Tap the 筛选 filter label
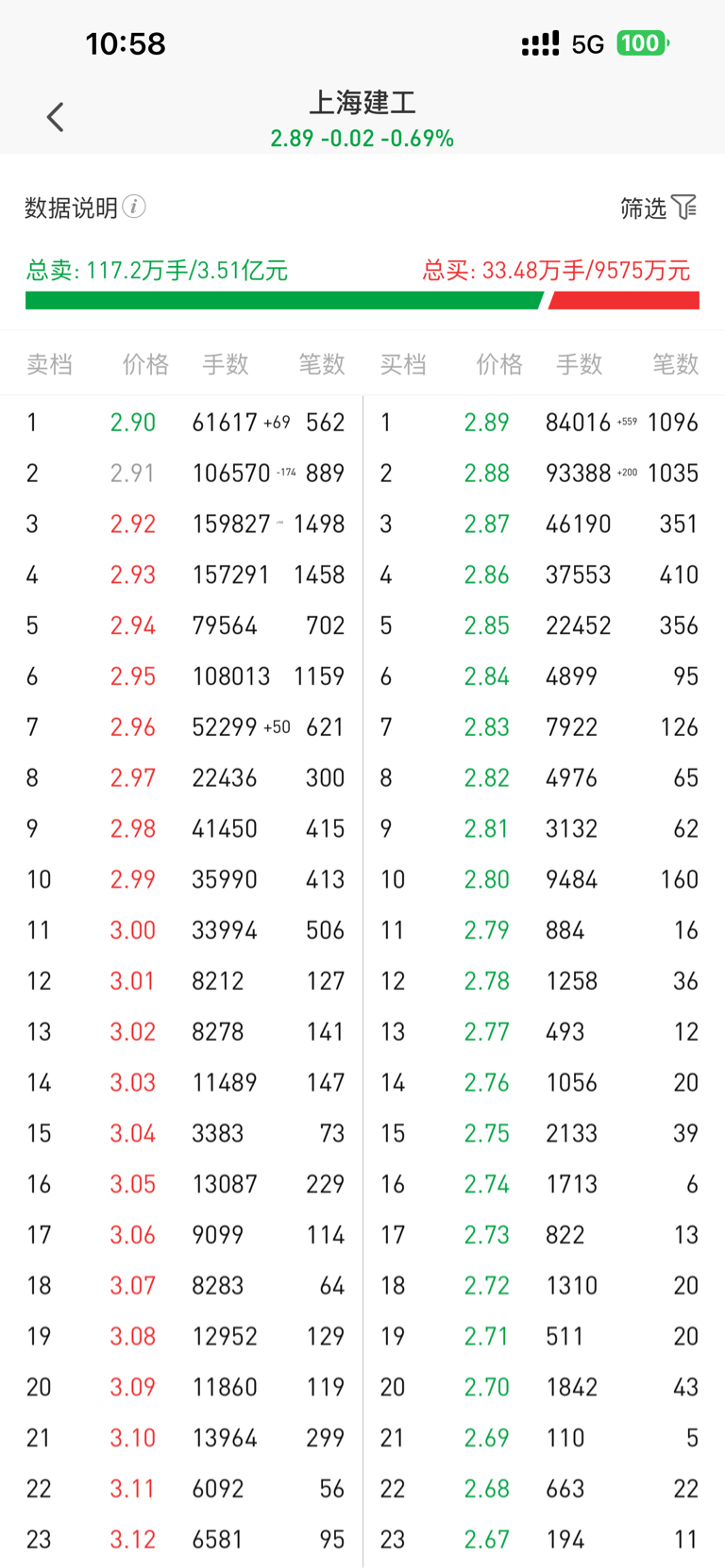This screenshot has height=1568, width=725. [643, 208]
